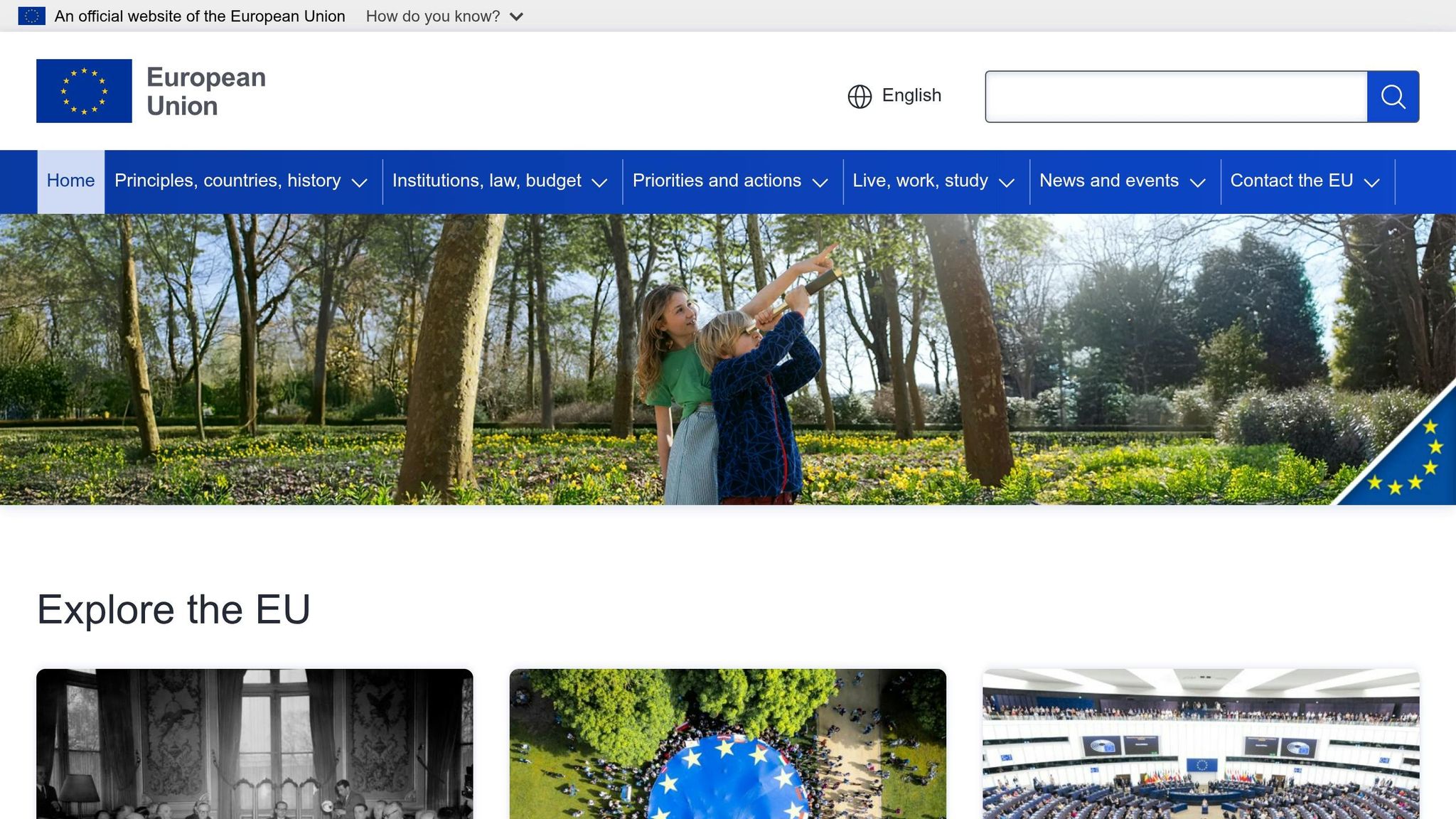Expand the 'How do you know?' disclosure

444,16
